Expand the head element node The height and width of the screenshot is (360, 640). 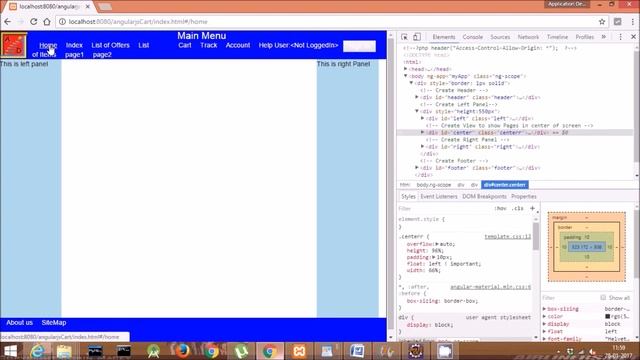pos(406,69)
